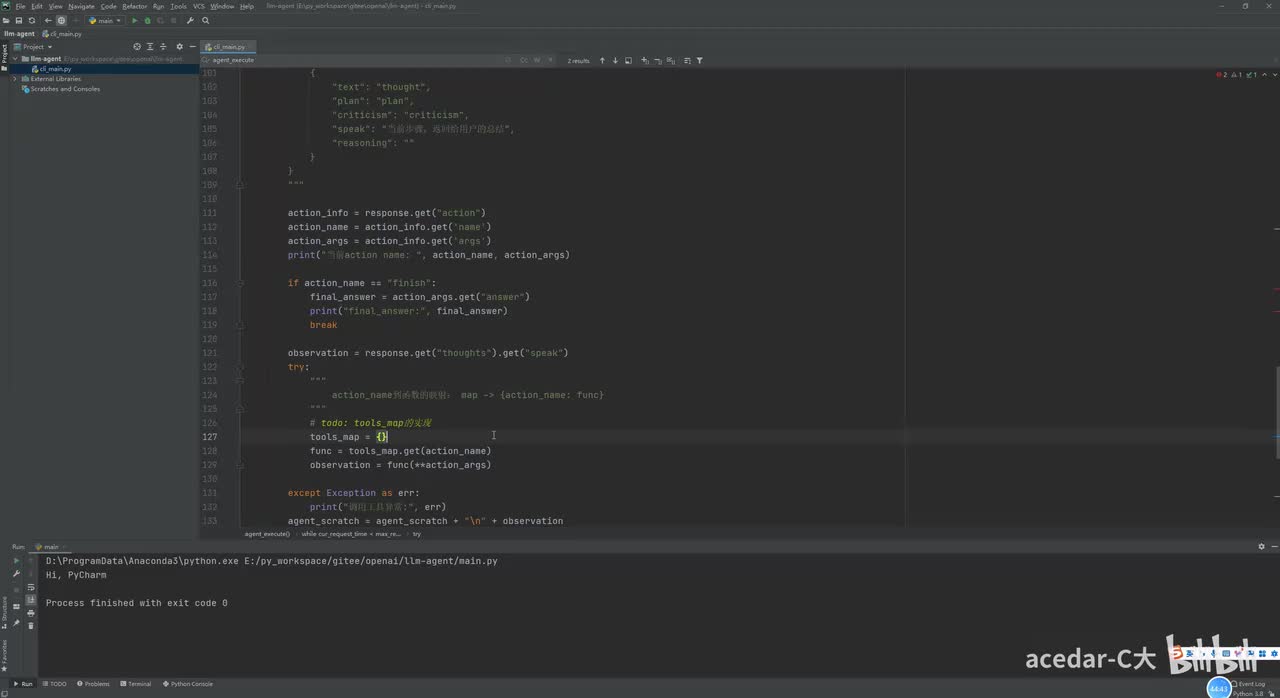Image resolution: width=1280 pixels, height=698 pixels.
Task: Open the Navigate menu
Action: [x=81, y=6]
